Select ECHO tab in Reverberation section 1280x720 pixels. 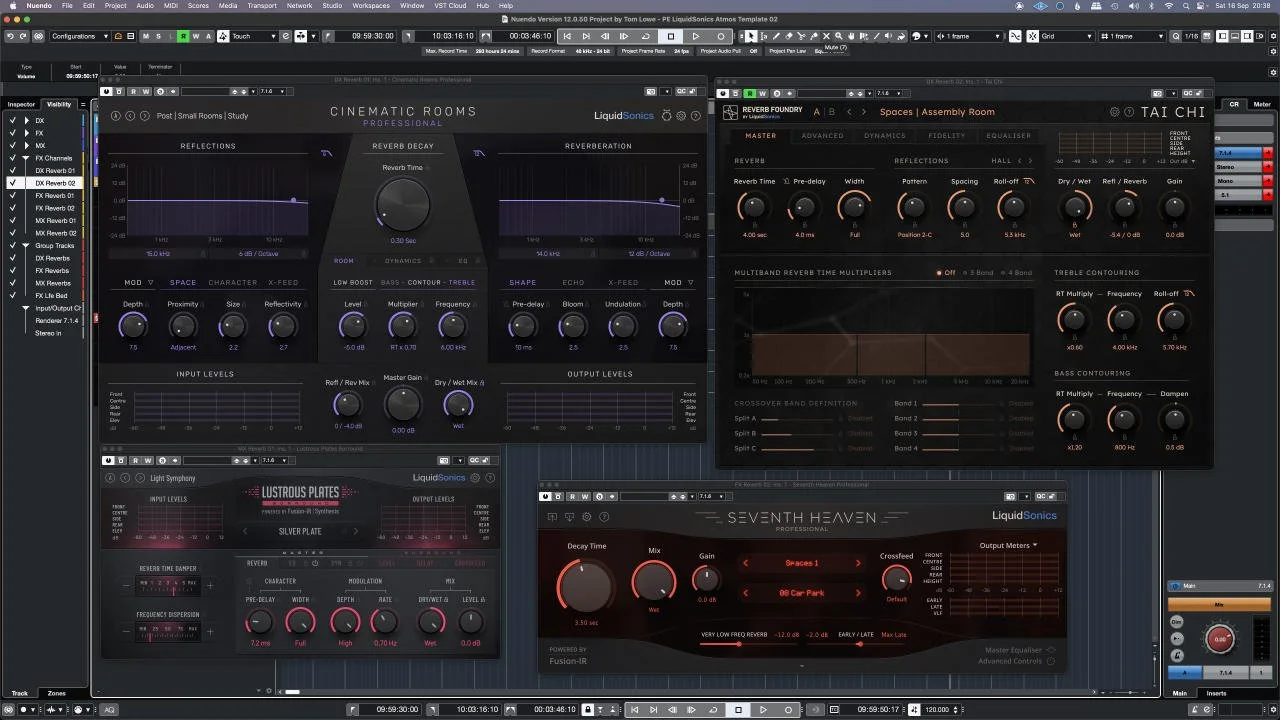pyautogui.click(x=573, y=283)
